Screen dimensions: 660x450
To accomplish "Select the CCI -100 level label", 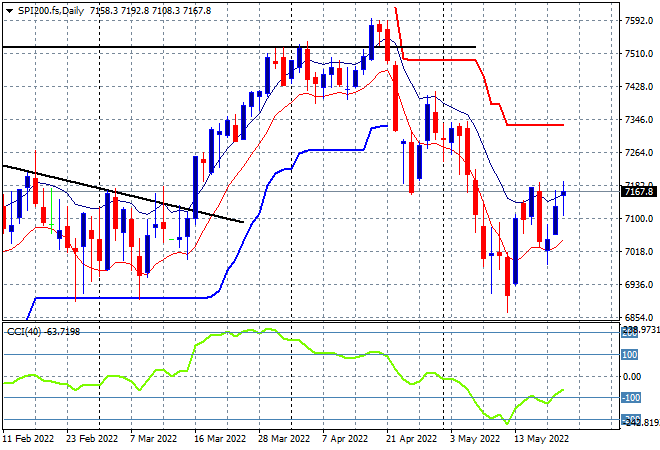I will click(x=631, y=398).
